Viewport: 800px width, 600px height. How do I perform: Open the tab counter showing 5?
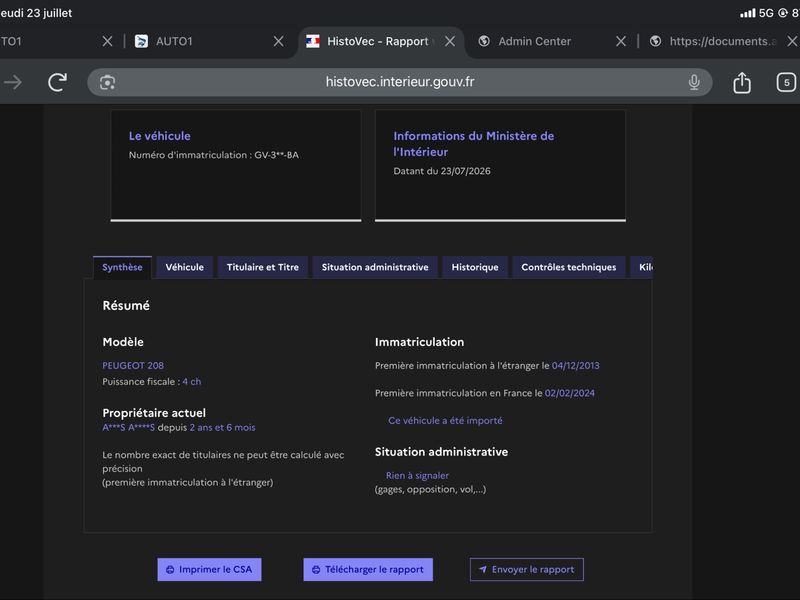tap(786, 82)
